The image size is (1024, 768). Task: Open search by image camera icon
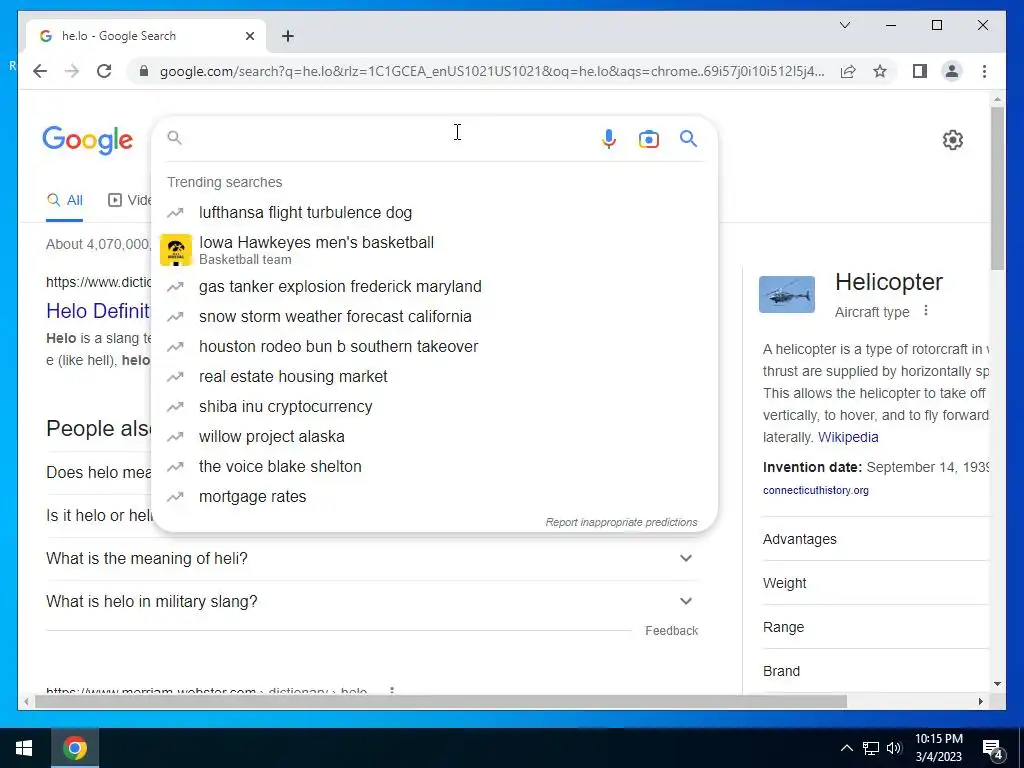(x=648, y=139)
